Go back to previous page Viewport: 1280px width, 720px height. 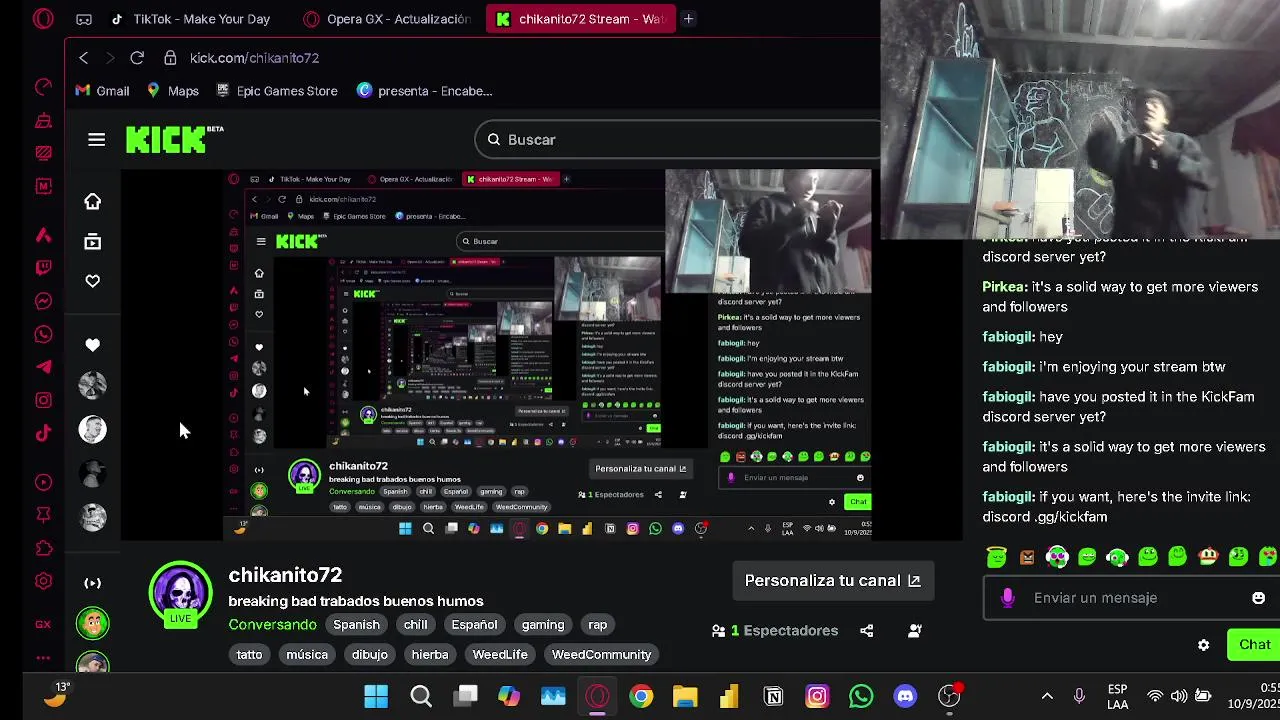pos(84,58)
